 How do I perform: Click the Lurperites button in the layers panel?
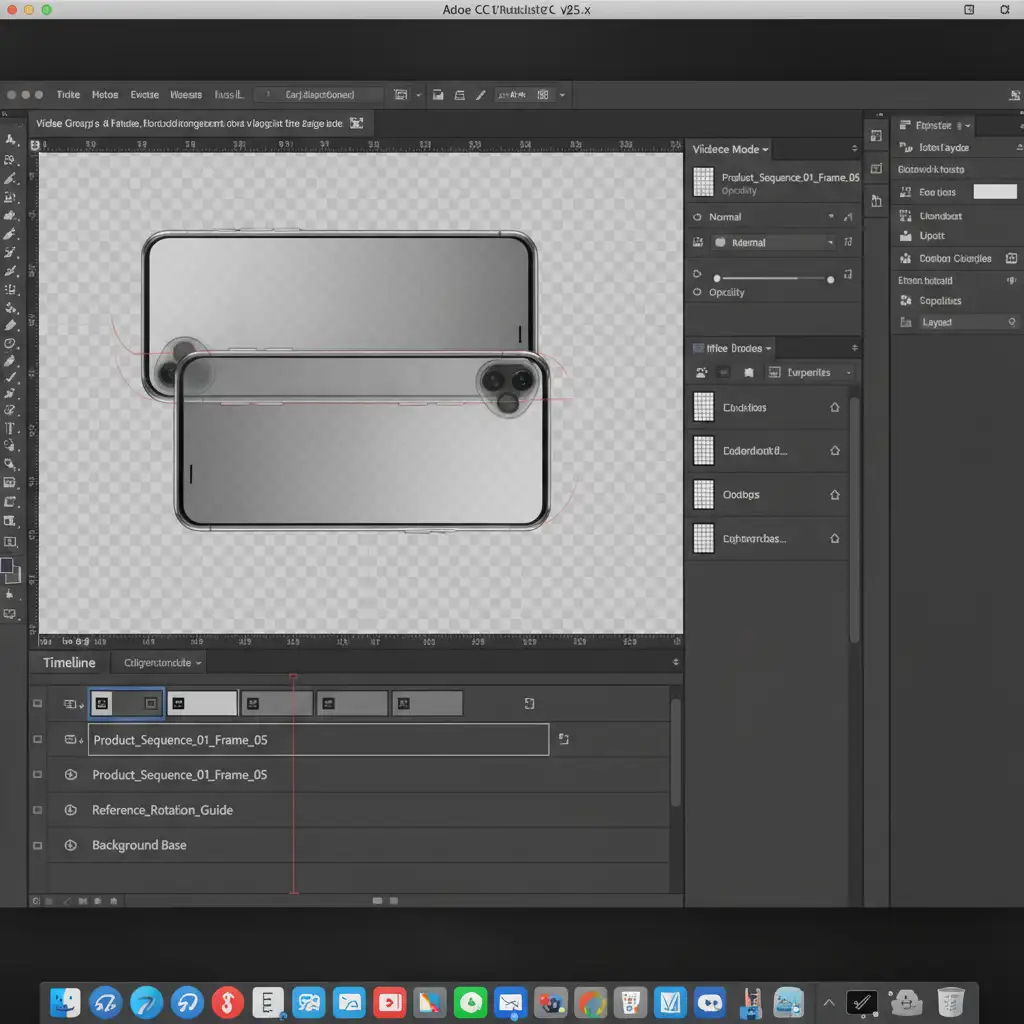[808, 373]
